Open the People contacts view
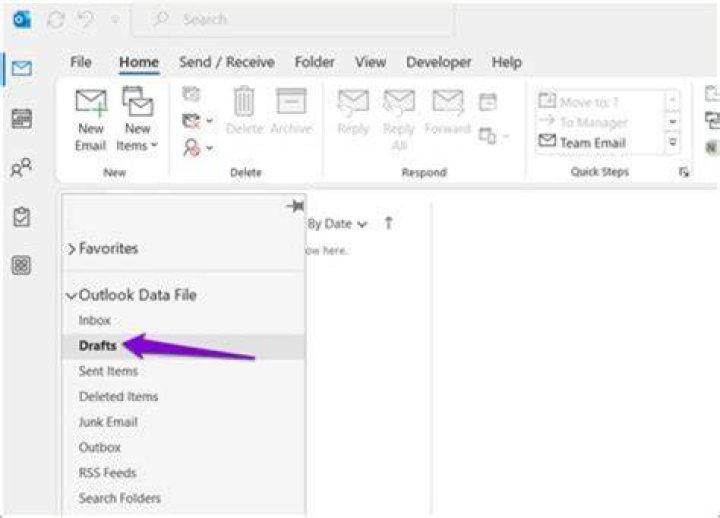Viewport: 720px width, 518px height. click(x=22, y=168)
